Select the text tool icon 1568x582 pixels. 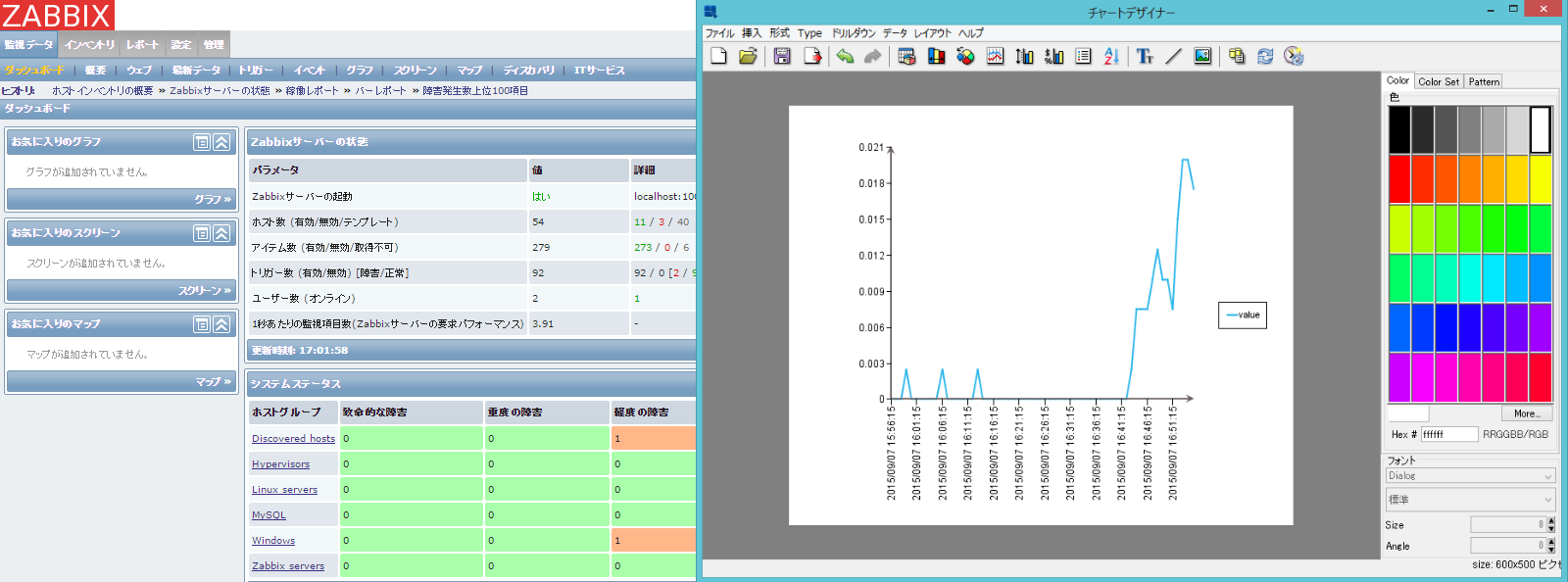pyautogui.click(x=1145, y=56)
